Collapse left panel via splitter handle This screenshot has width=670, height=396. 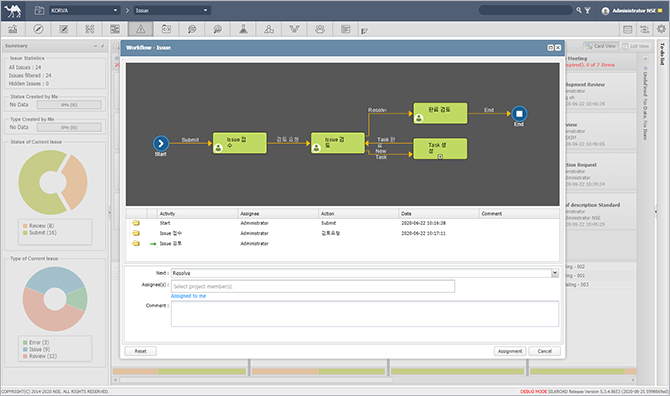click(x=109, y=211)
